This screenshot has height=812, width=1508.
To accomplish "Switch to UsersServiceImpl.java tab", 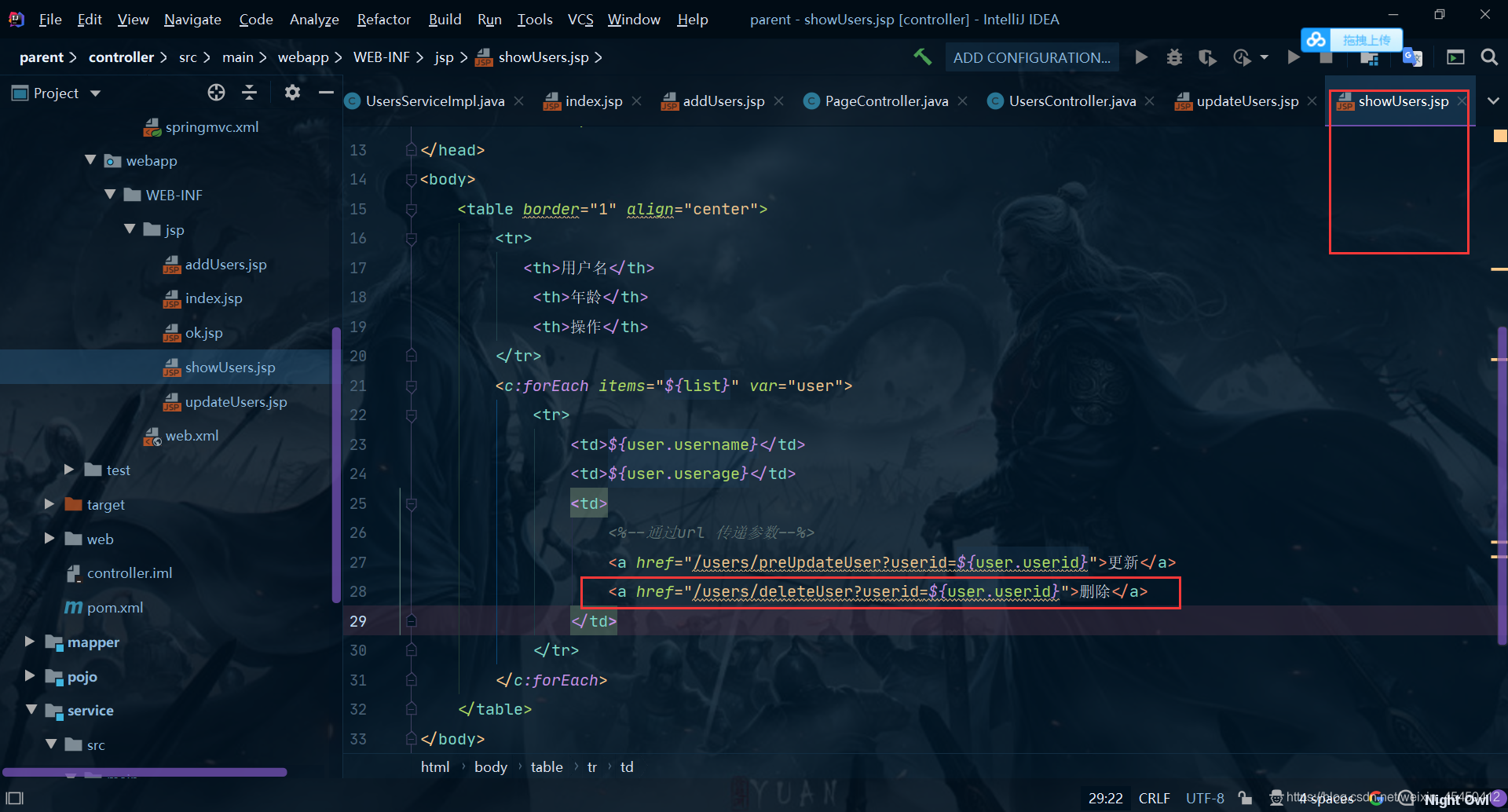I will pyautogui.click(x=434, y=101).
